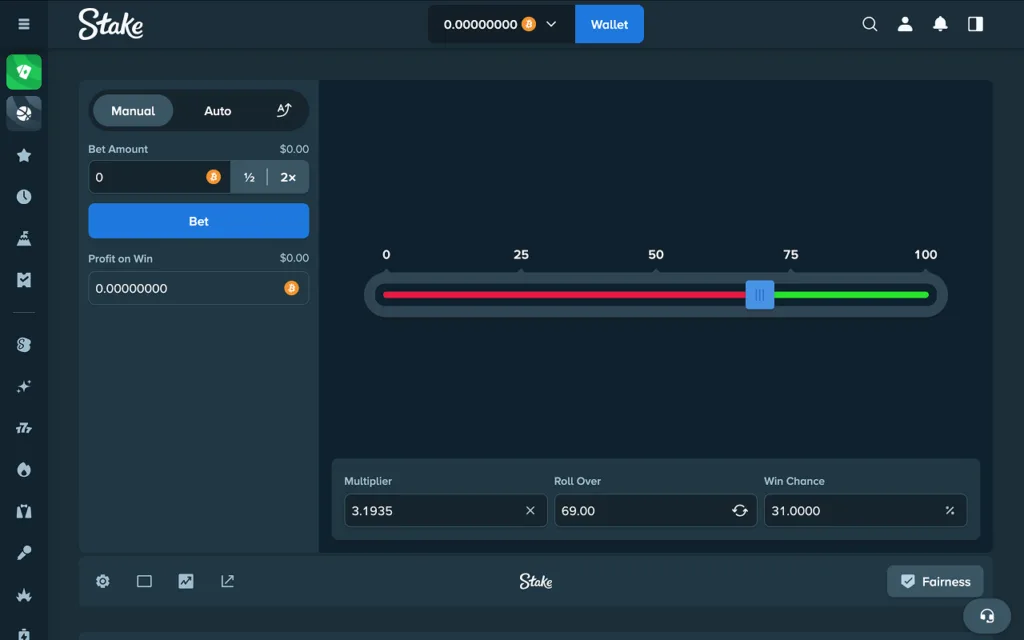The width and height of the screenshot is (1024, 640).
Task: Select the Manual tab
Action: 133,111
